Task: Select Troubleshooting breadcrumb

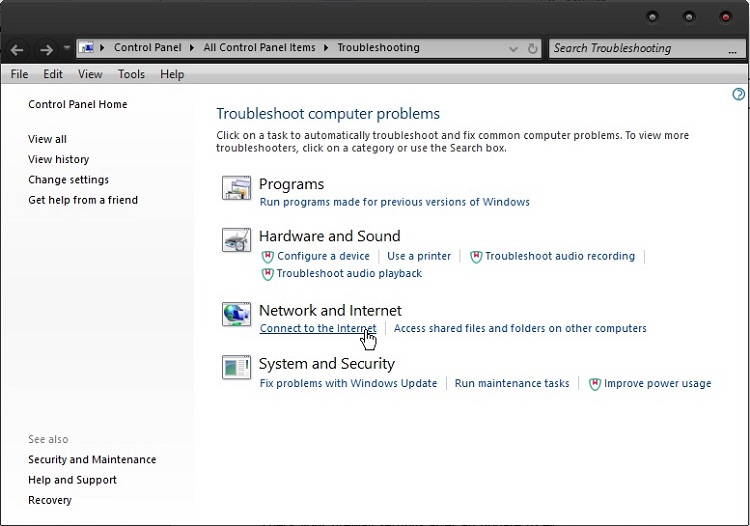Action: click(378, 47)
